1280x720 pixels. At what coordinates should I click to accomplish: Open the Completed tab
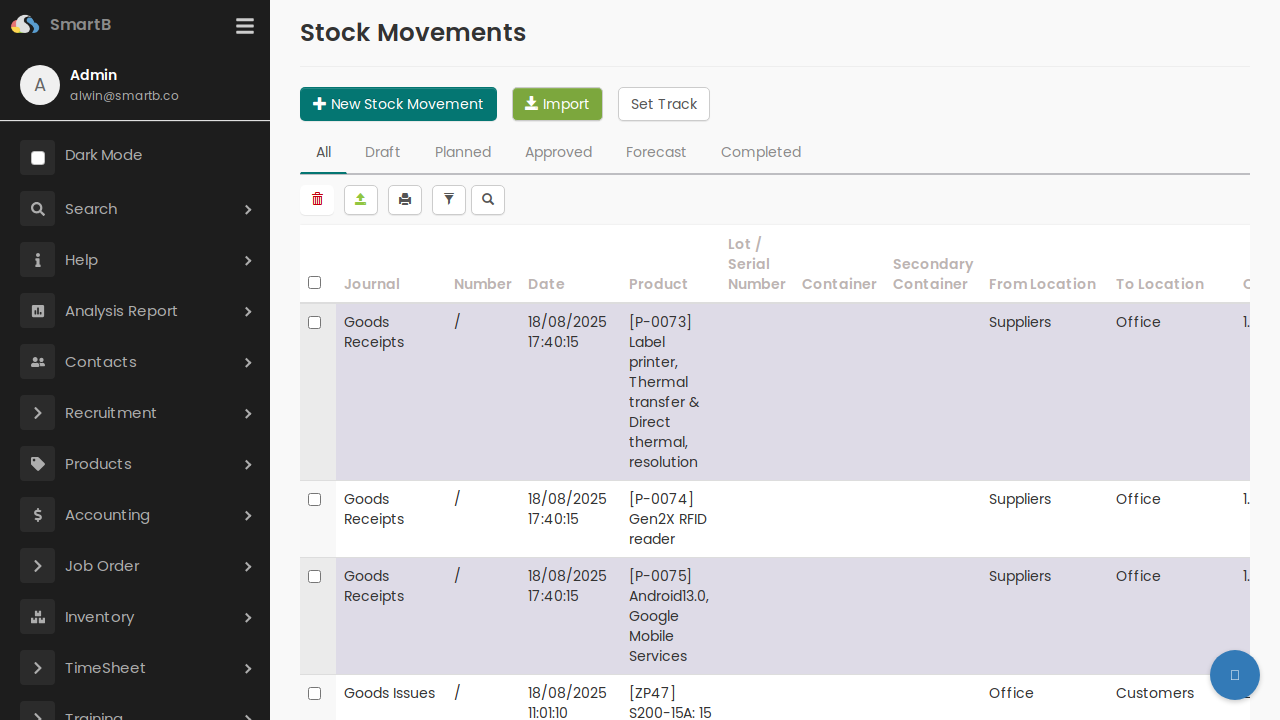760,152
